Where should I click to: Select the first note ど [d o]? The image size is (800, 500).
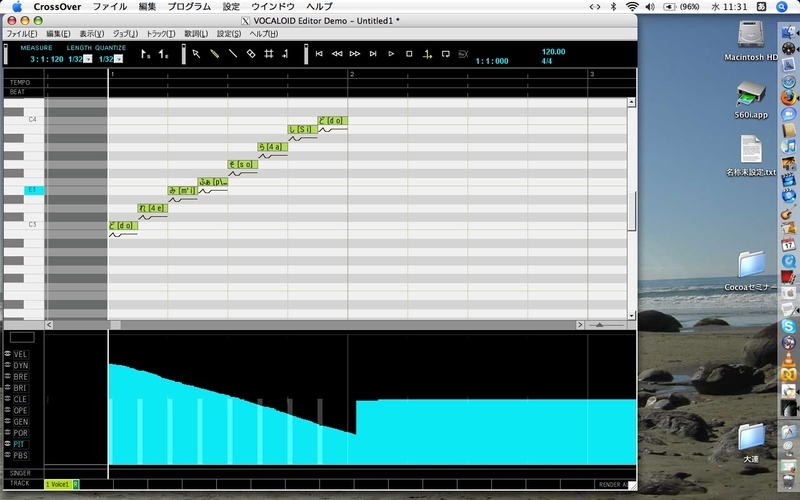(x=123, y=225)
